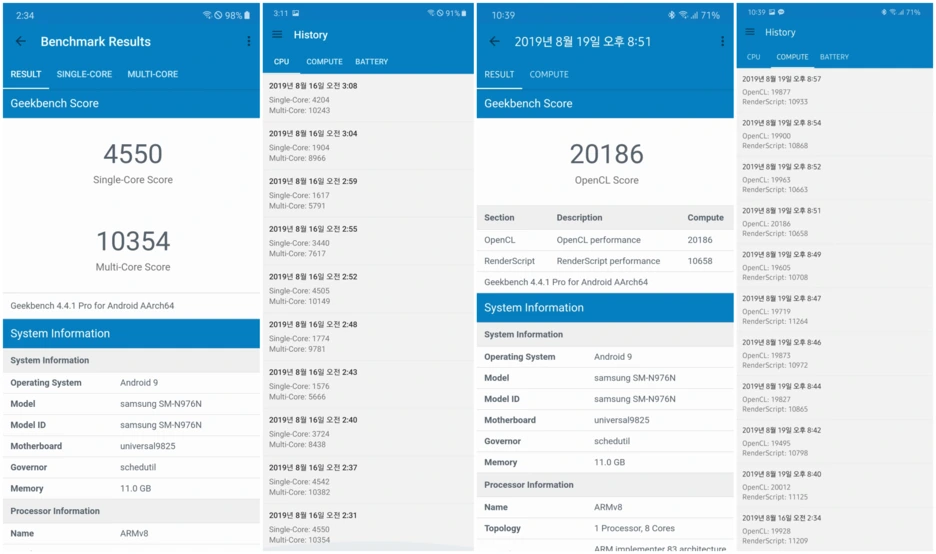The height and width of the screenshot is (554, 936).
Task: Open compute entry 오후 8:44 OpenCL 19827
Action: point(835,398)
